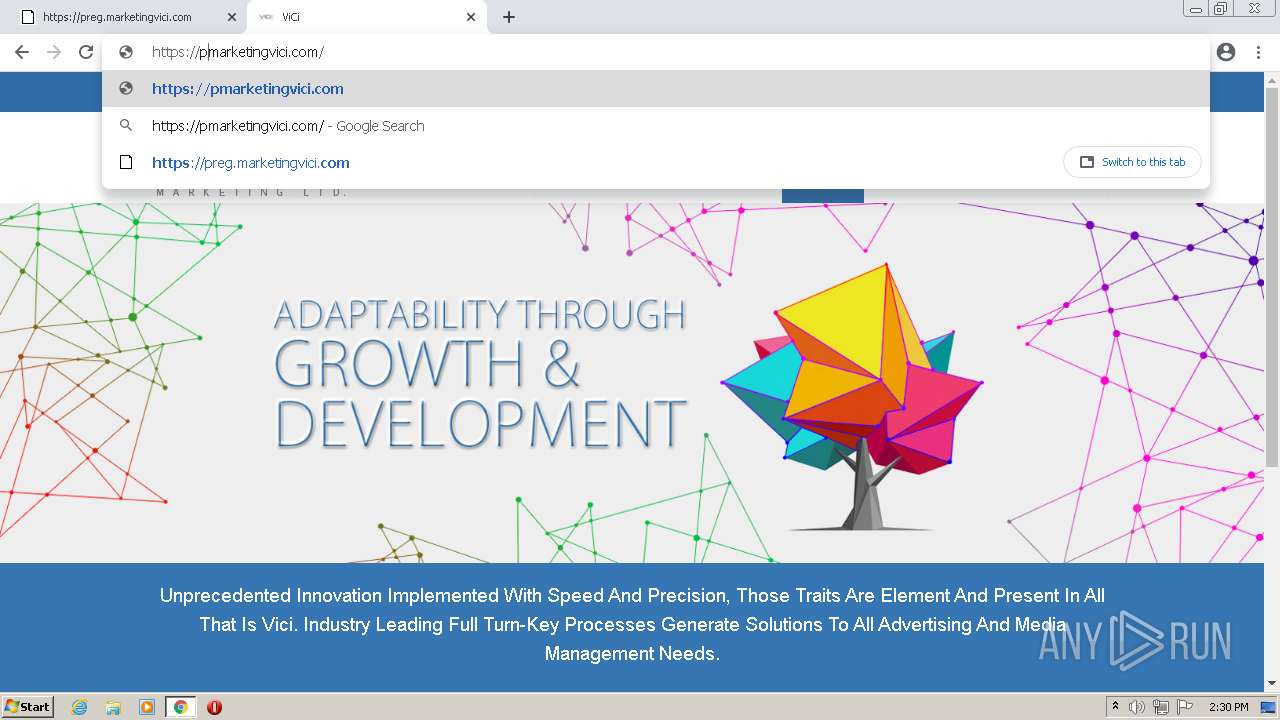
Task: Click the address bar URL text
Action: (x=238, y=52)
